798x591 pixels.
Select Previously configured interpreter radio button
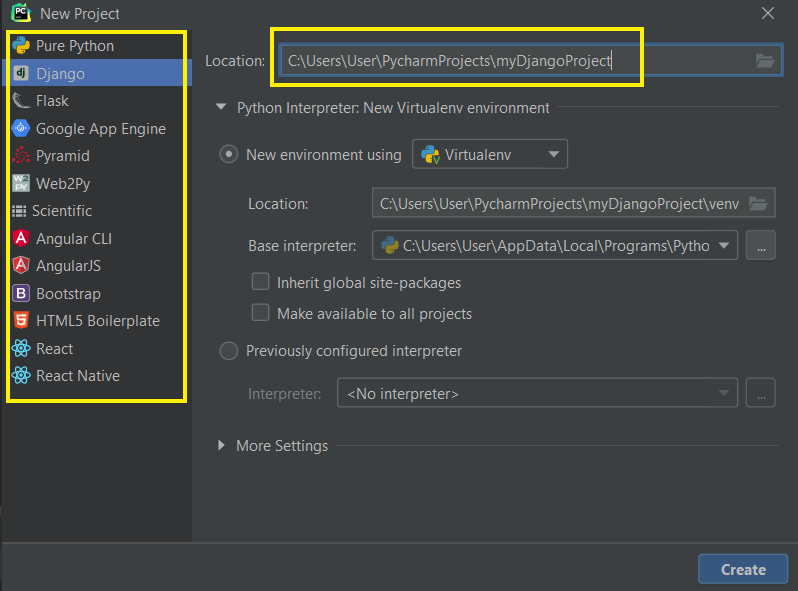[229, 351]
